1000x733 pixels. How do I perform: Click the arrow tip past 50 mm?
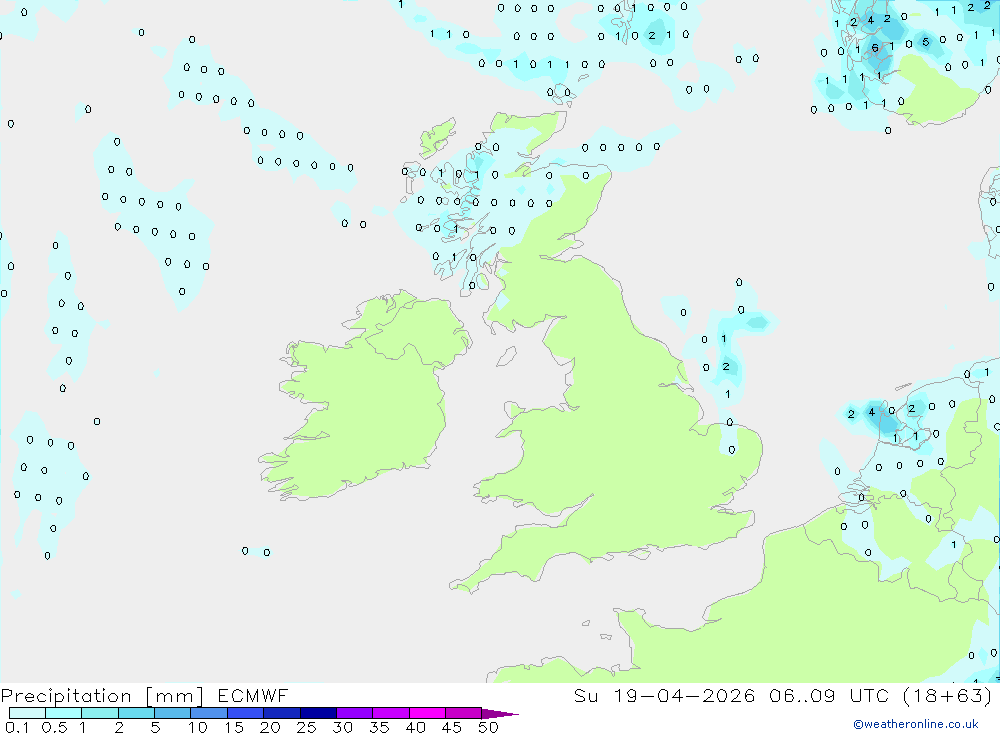[x=500, y=714]
